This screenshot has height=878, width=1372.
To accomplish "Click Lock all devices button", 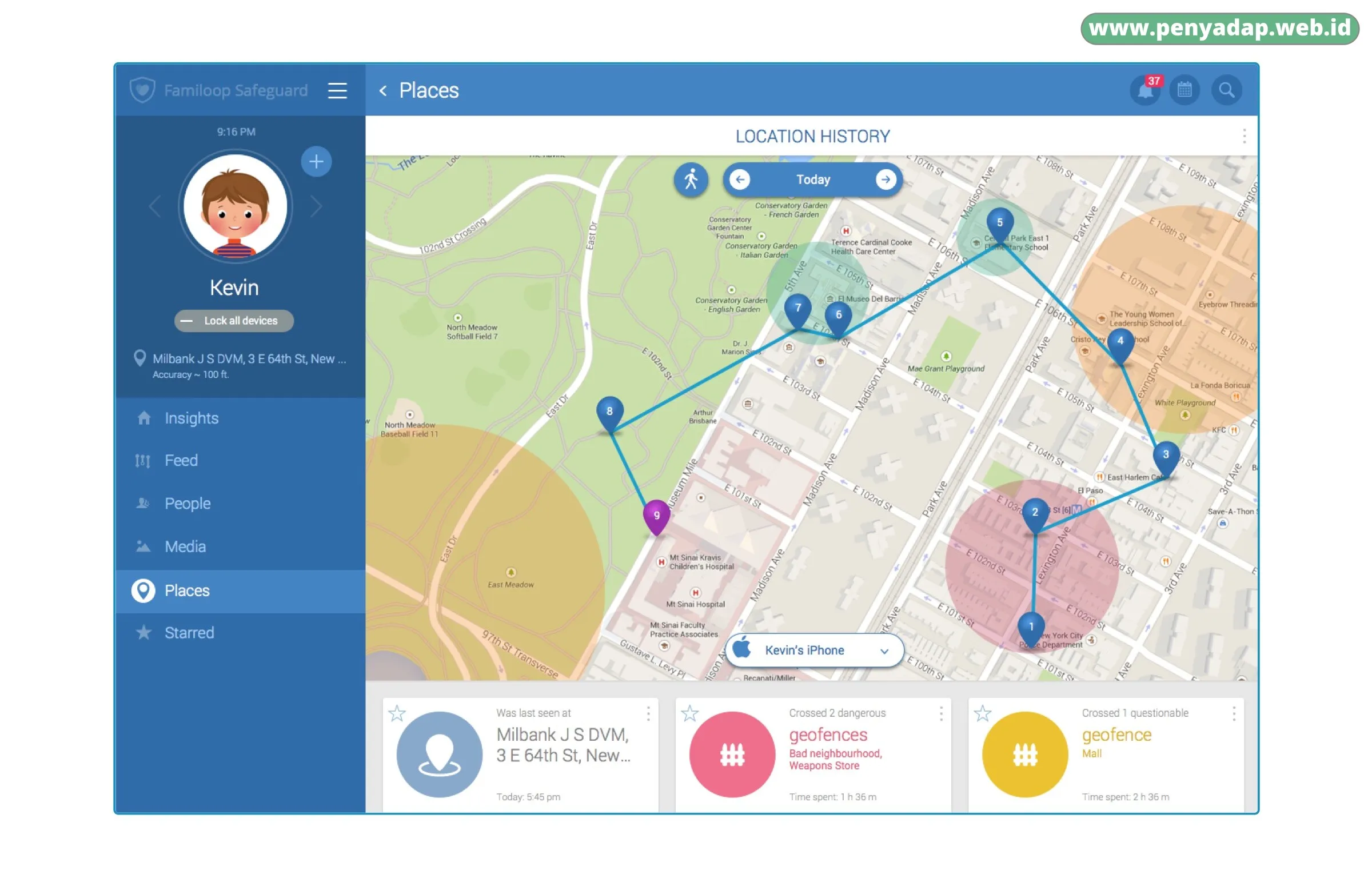I will click(234, 321).
